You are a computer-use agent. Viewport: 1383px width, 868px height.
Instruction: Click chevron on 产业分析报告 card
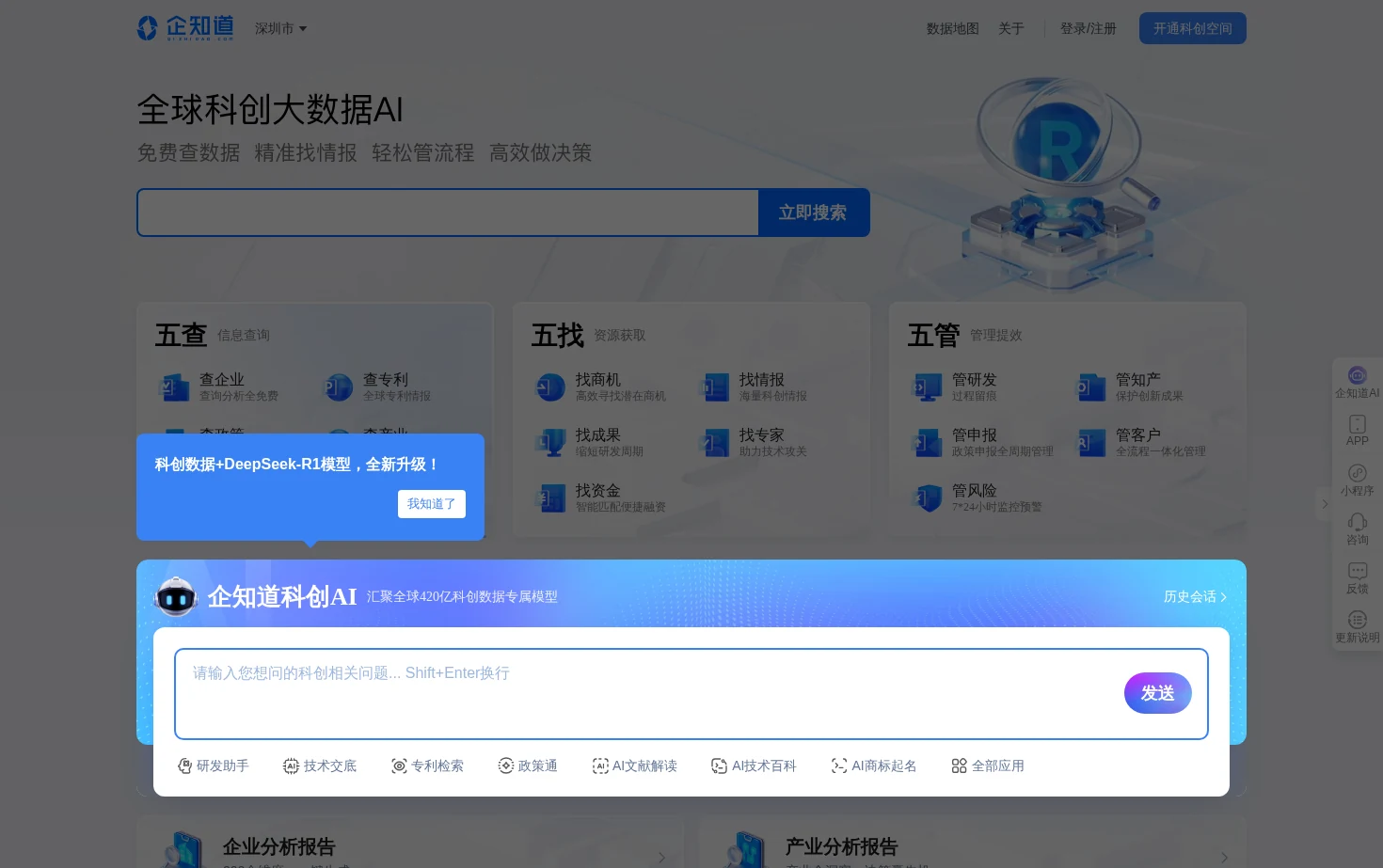click(x=1224, y=857)
